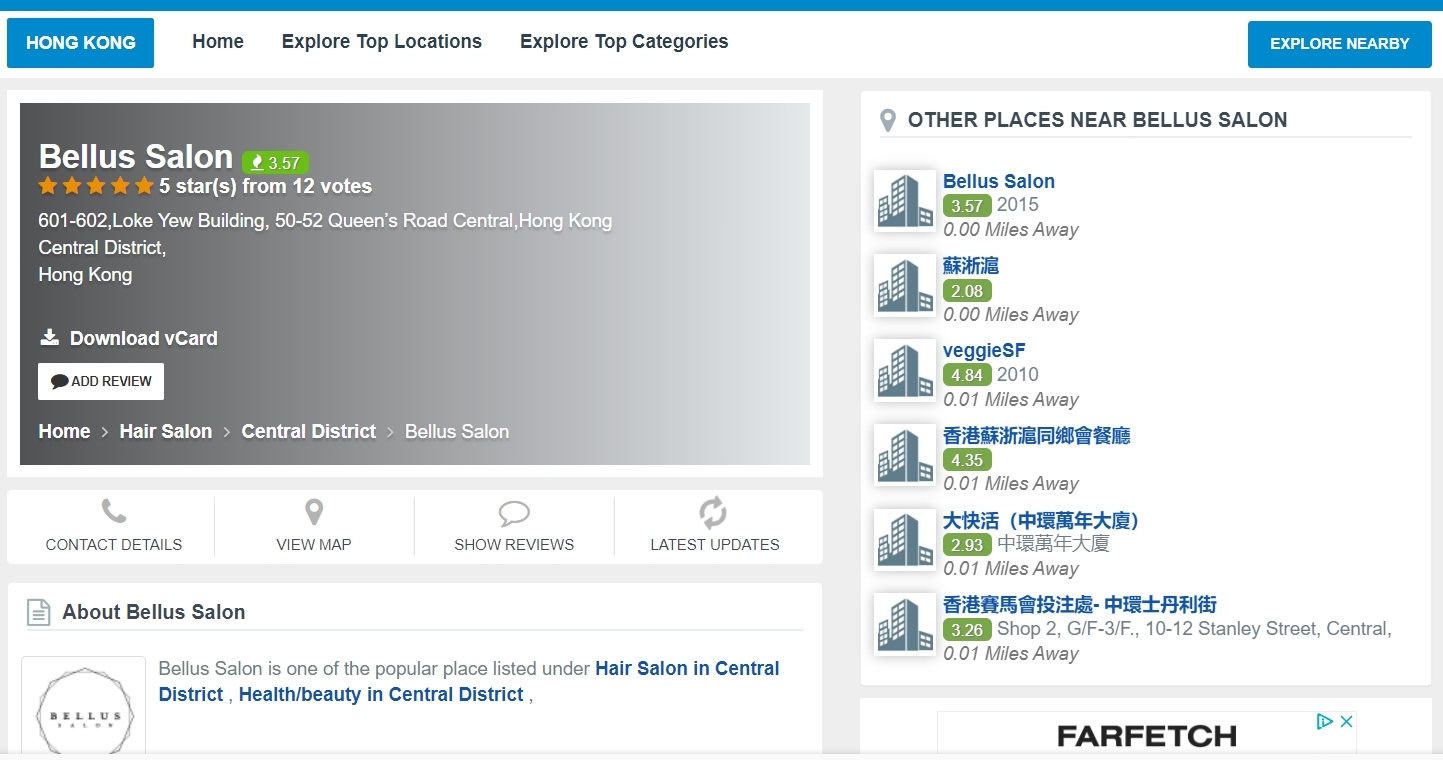Click the 3.57 badge in nearby list
This screenshot has height=760, width=1443.
pos(967,206)
